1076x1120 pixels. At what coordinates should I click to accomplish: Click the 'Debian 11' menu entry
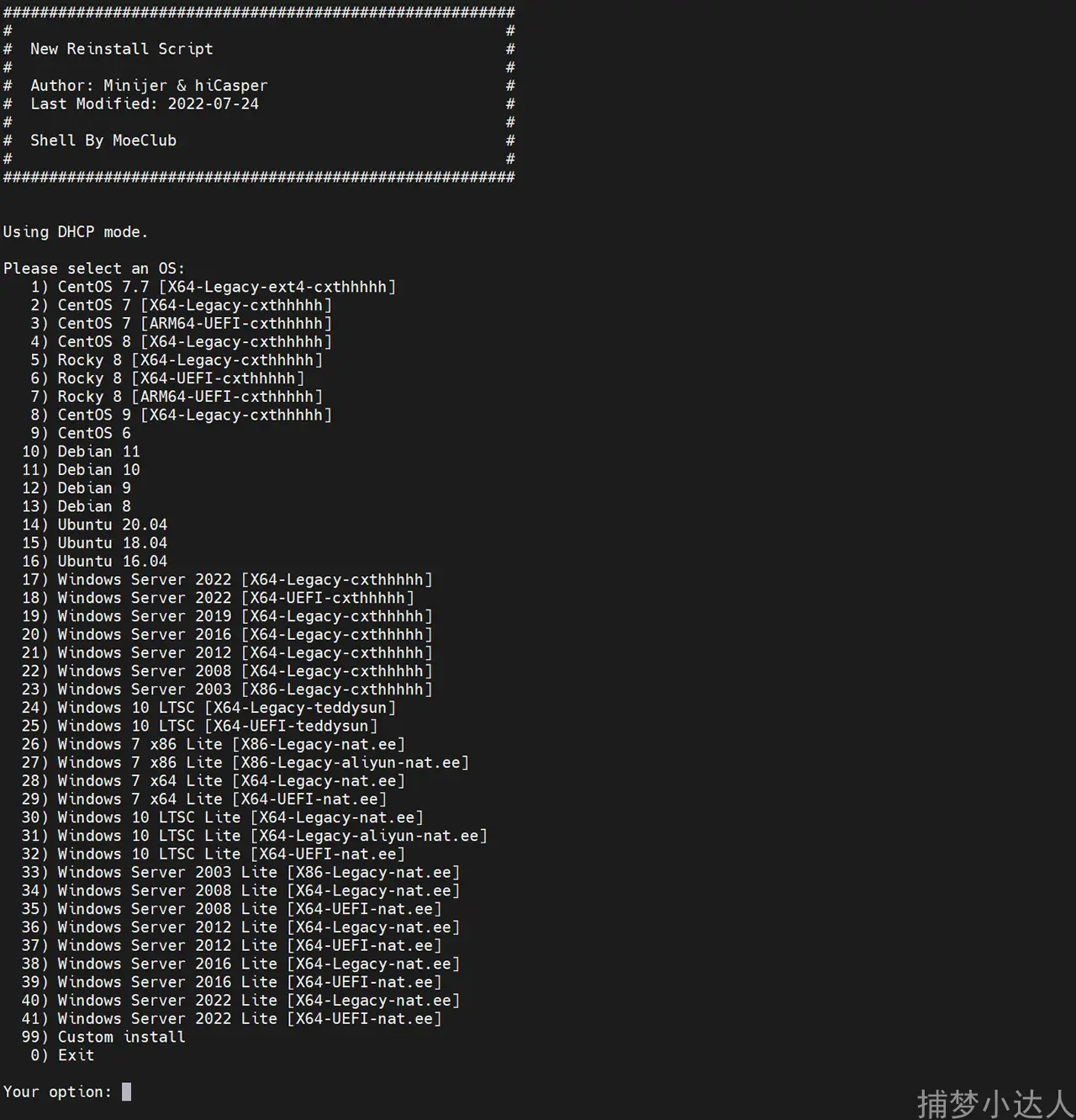[98, 452]
